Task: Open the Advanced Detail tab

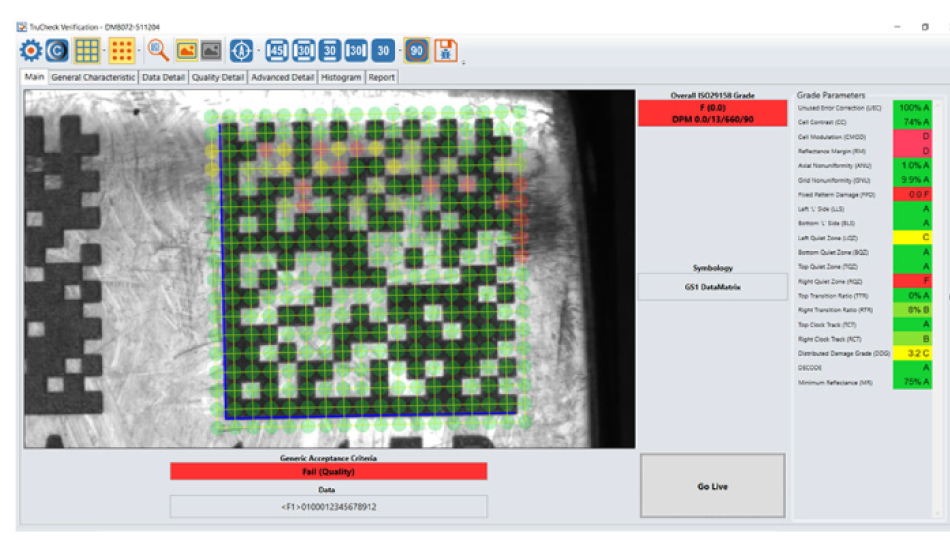Action: pyautogui.click(x=282, y=78)
